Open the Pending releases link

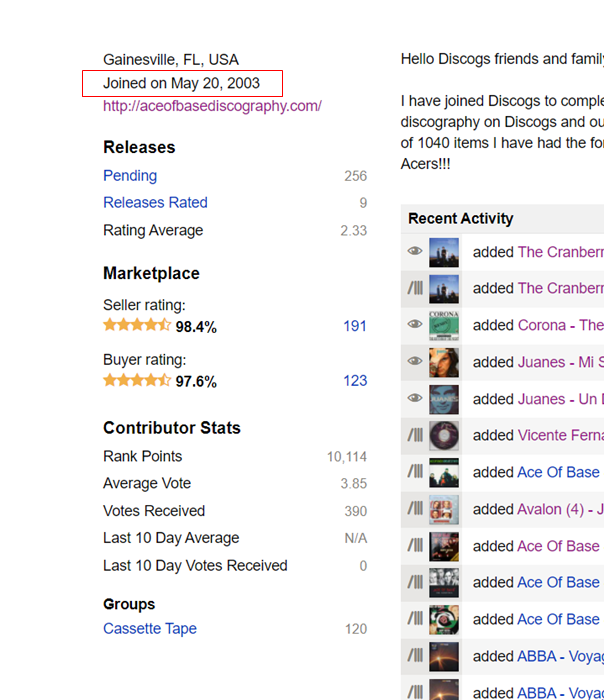pyautogui.click(x=130, y=176)
